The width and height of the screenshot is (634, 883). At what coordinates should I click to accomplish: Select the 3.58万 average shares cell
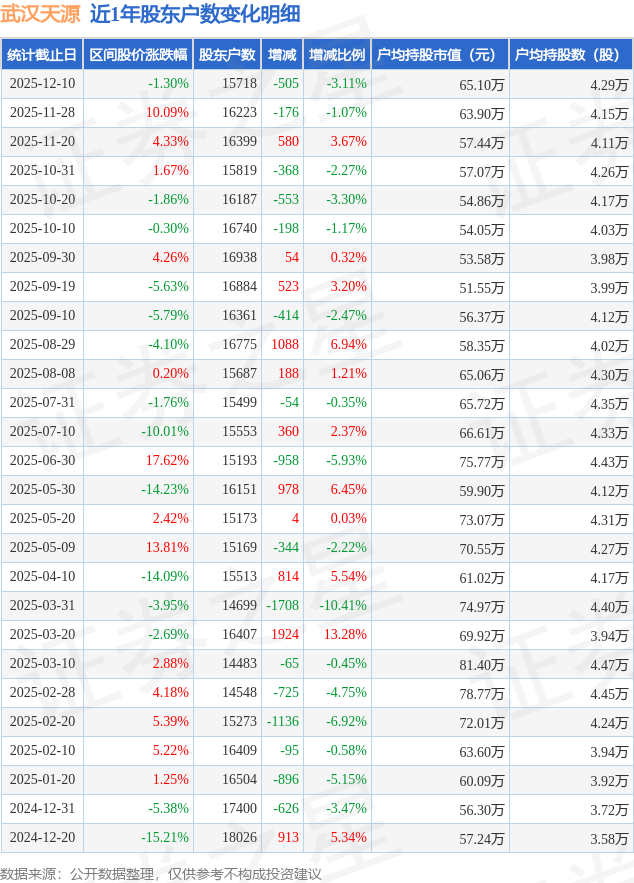pos(609,839)
